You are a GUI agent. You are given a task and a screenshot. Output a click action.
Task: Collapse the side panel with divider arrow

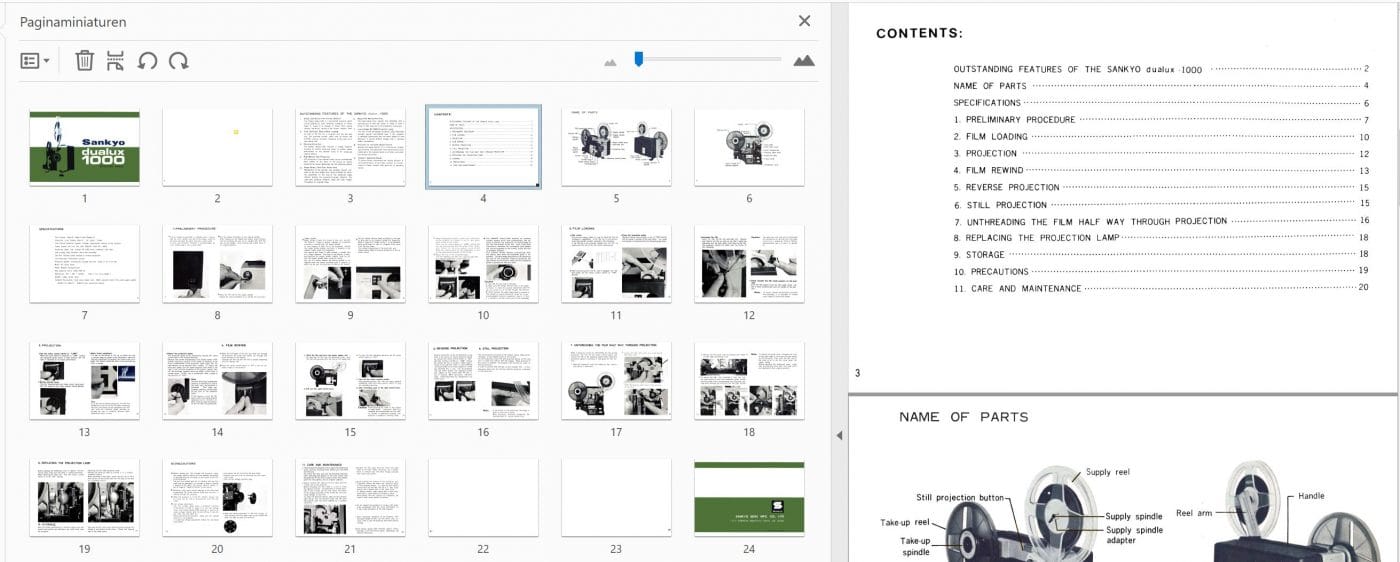839,435
